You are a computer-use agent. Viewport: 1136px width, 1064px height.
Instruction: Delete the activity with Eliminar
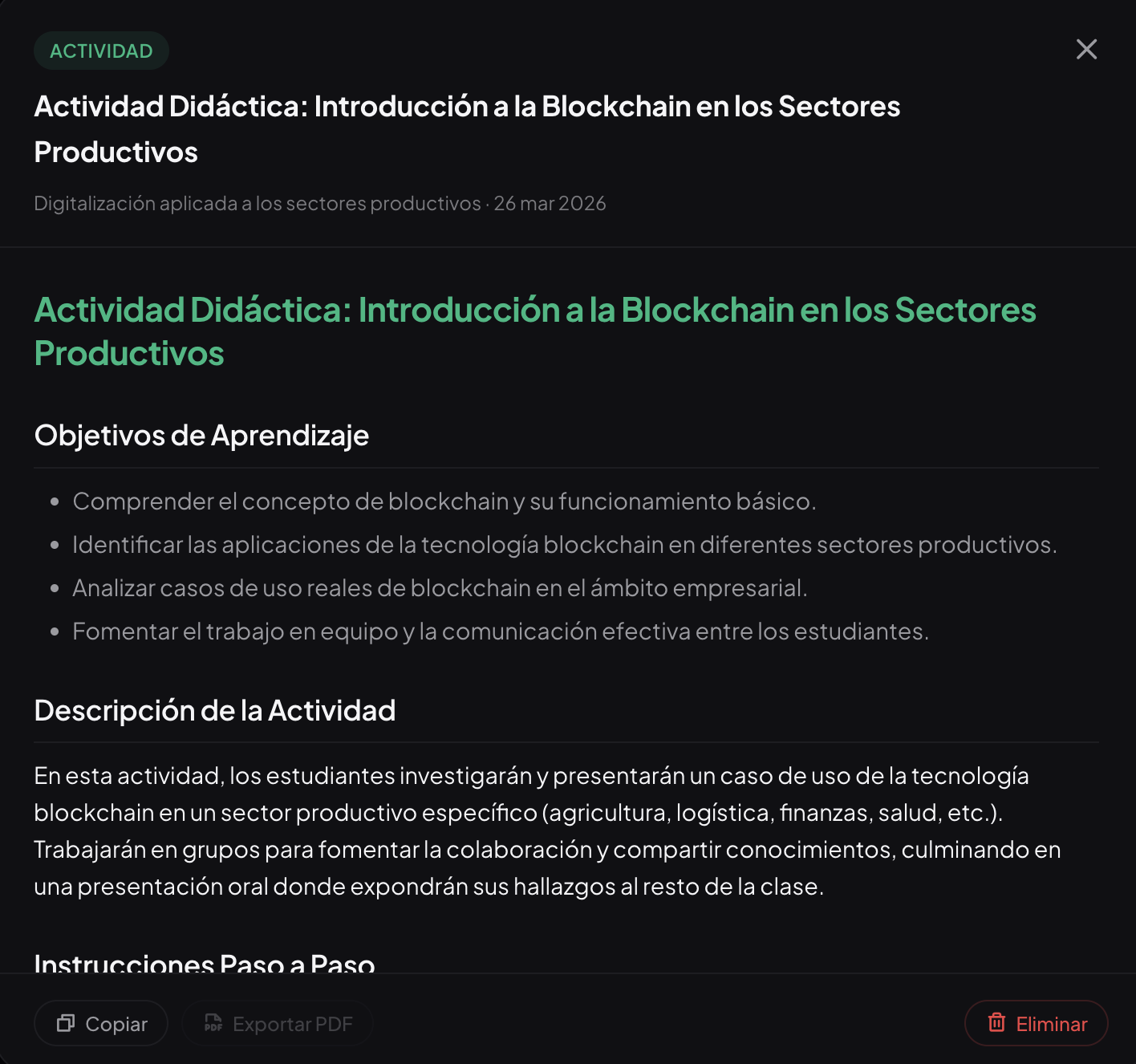[1036, 1023]
